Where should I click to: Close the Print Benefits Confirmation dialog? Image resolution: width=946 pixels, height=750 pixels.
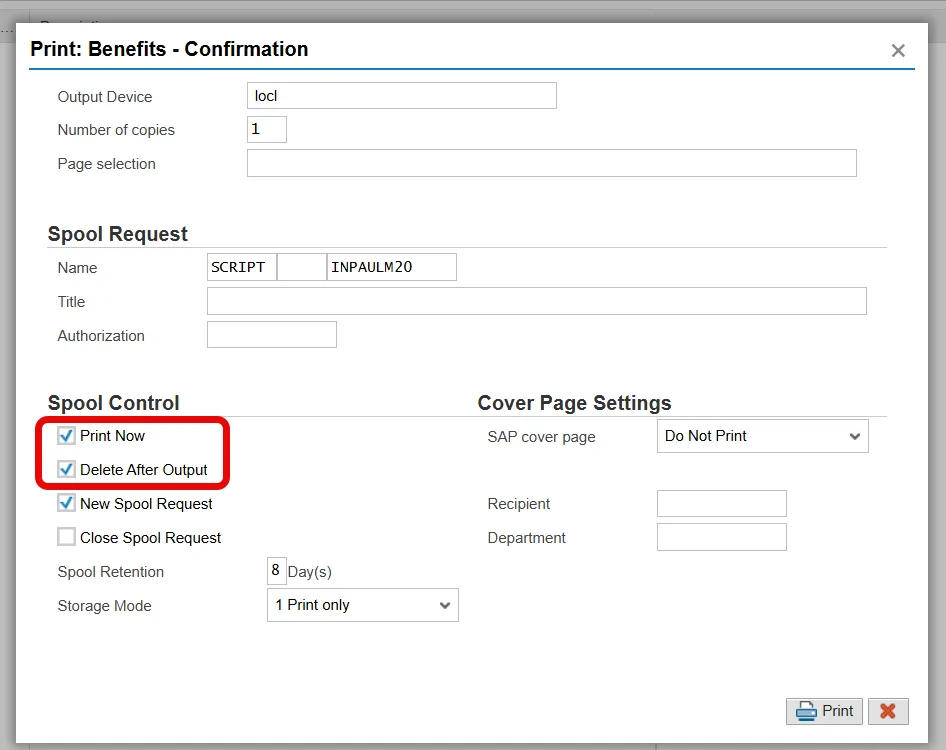click(x=898, y=51)
